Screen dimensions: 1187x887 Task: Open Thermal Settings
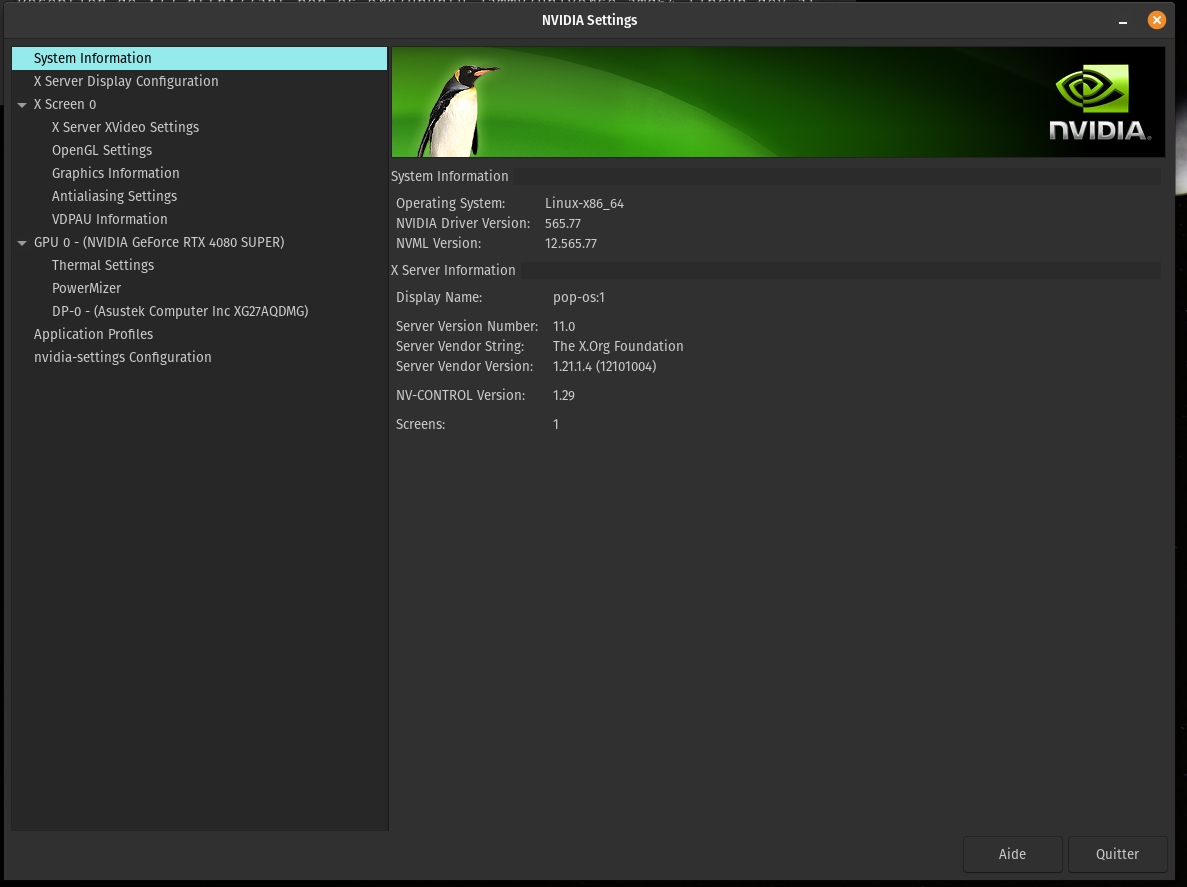(103, 265)
